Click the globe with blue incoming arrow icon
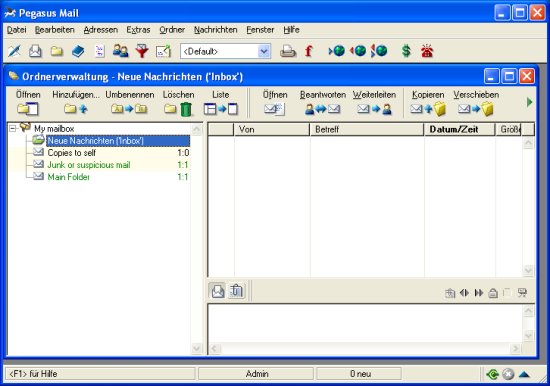This screenshot has width=550, height=386. click(x=337, y=51)
